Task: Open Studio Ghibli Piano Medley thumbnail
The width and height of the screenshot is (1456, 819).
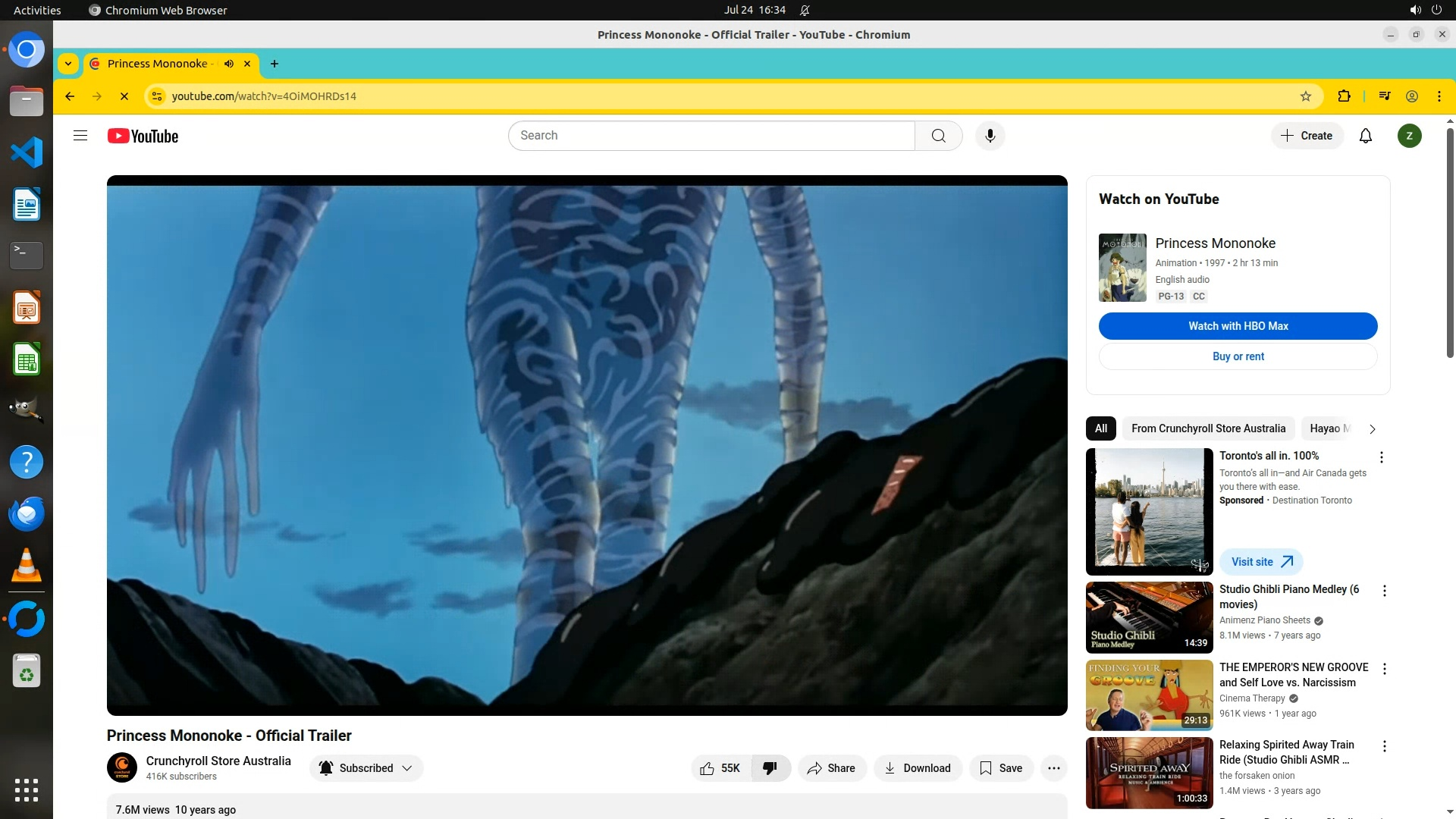Action: pyautogui.click(x=1149, y=617)
